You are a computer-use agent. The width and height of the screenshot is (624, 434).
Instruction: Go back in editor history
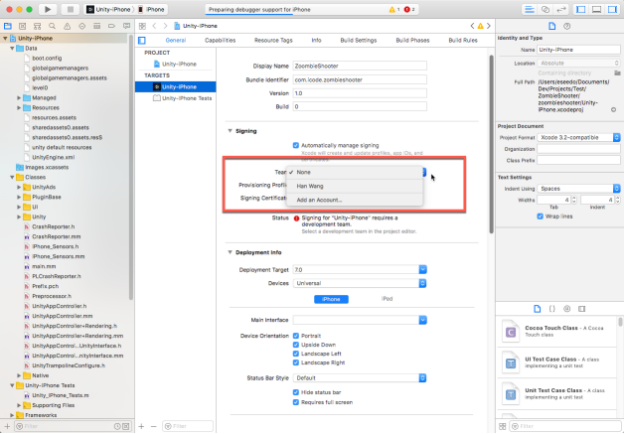click(x=154, y=26)
